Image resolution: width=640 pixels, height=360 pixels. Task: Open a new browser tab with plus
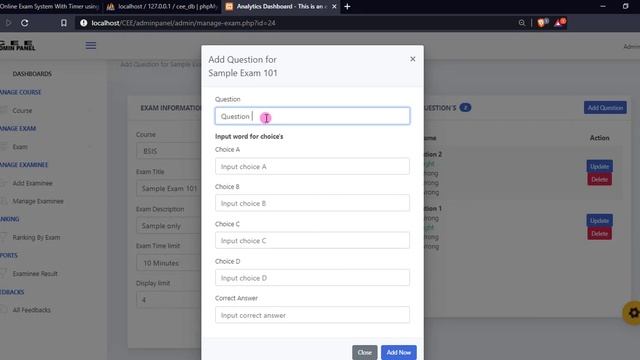(x=347, y=7)
